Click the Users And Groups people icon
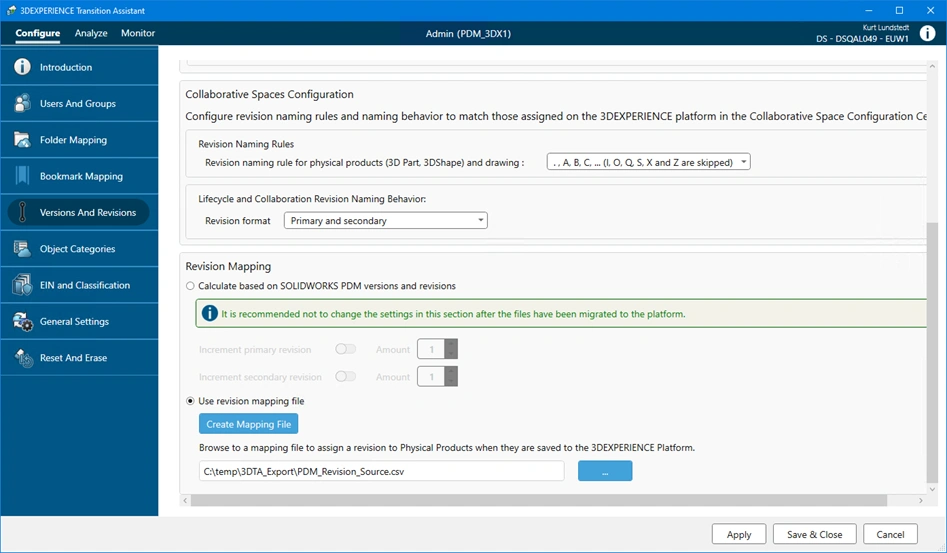The image size is (947, 553). 22,103
